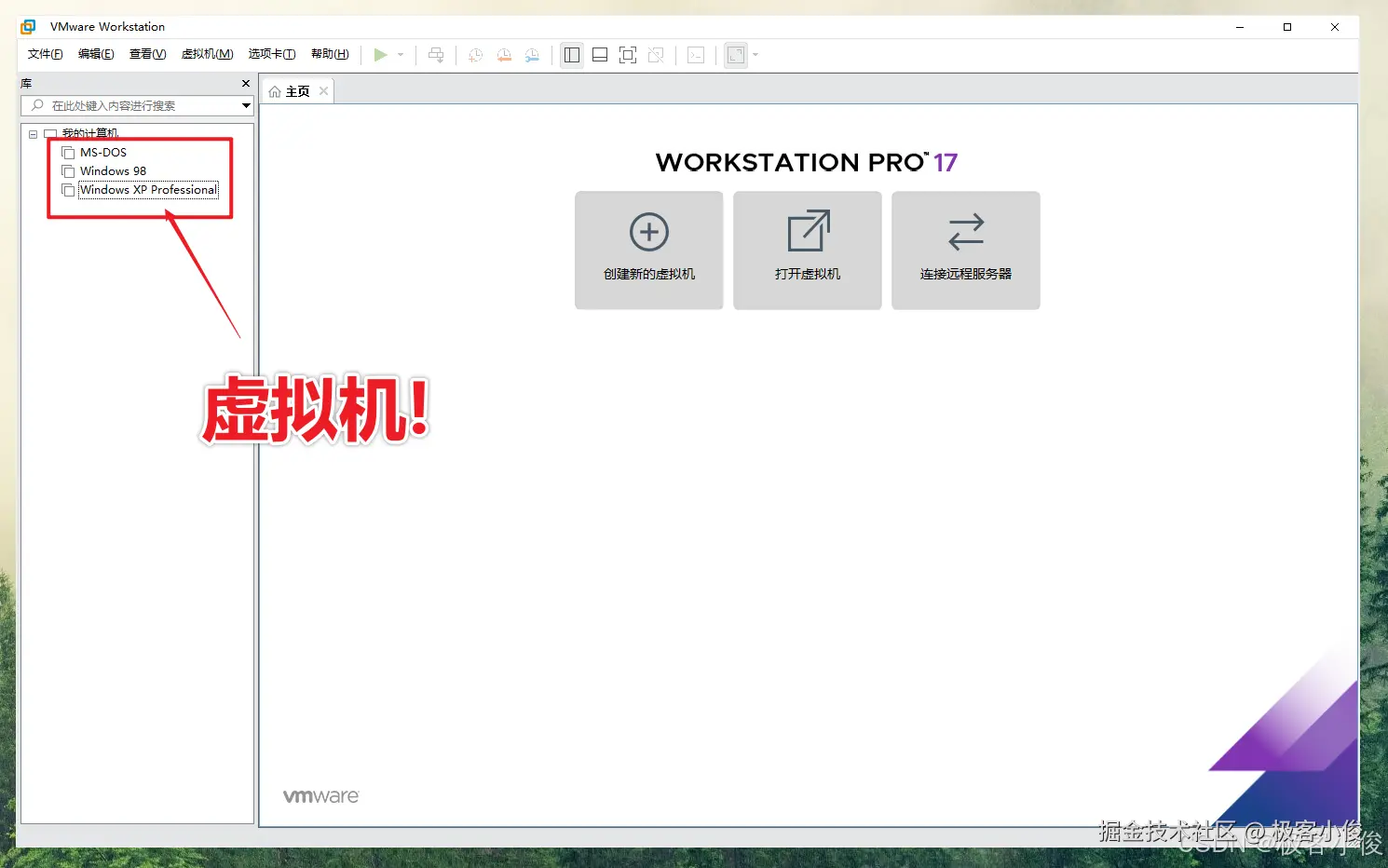Click the revert to snapshot icon
Viewport: 1388px width, 868px height.
click(504, 55)
